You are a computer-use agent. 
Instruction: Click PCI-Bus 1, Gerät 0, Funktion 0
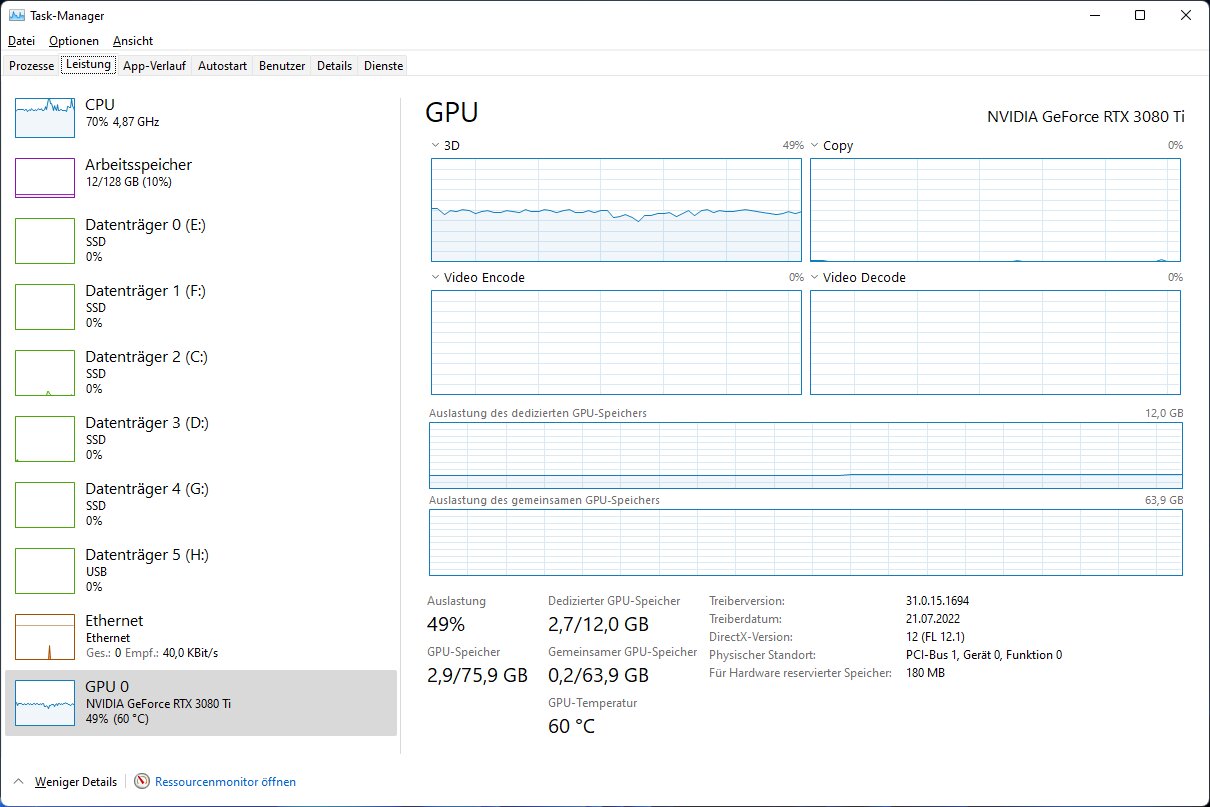point(983,655)
